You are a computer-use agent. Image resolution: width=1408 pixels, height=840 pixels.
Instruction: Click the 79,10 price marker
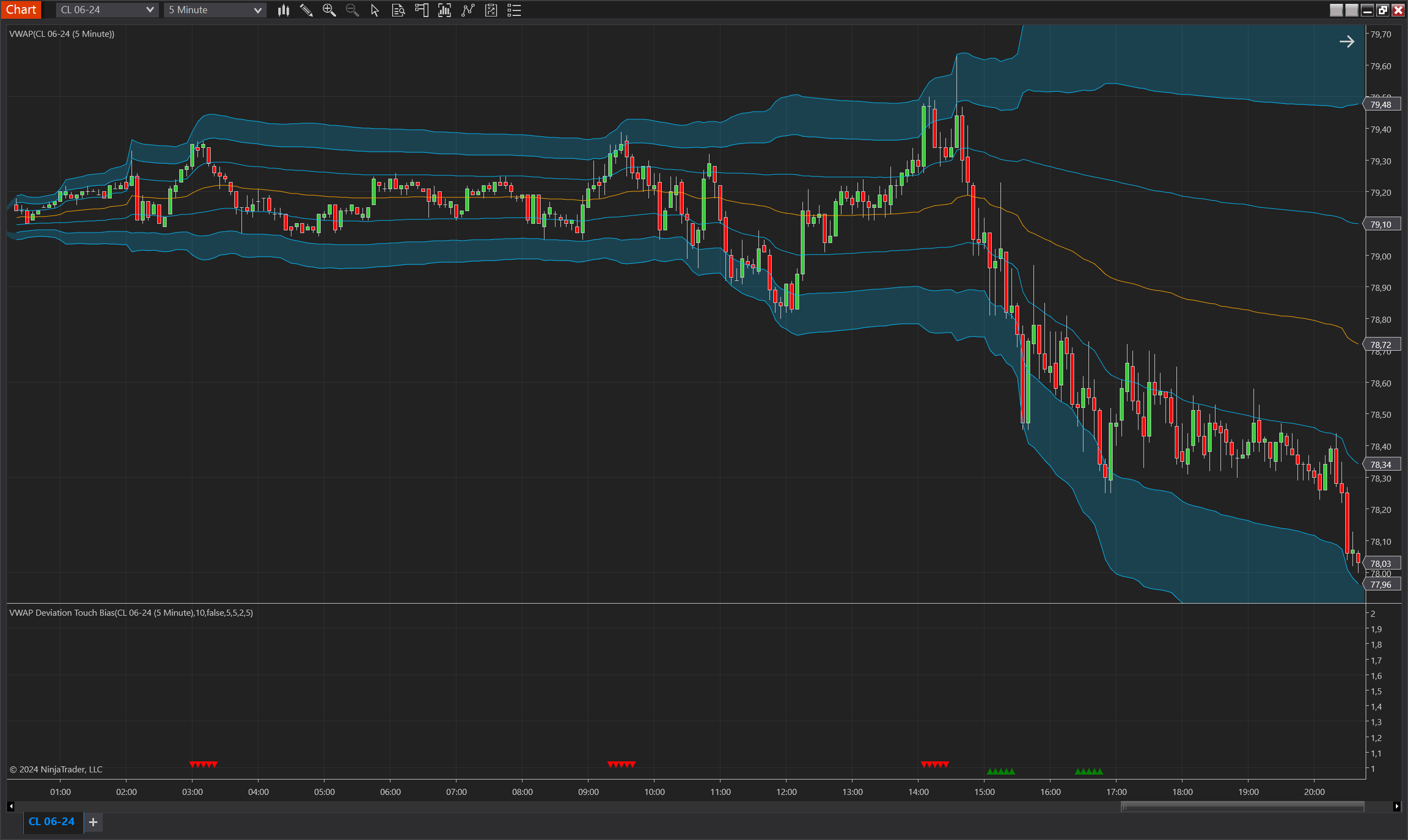click(1382, 224)
